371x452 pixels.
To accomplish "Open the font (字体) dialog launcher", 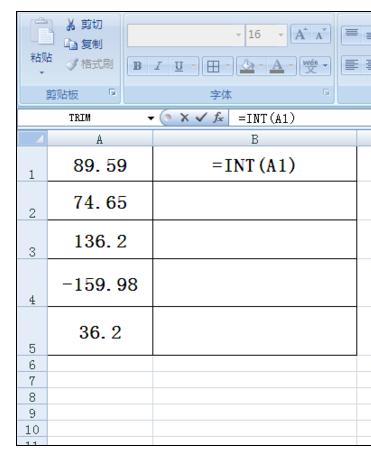I will click(x=327, y=92).
